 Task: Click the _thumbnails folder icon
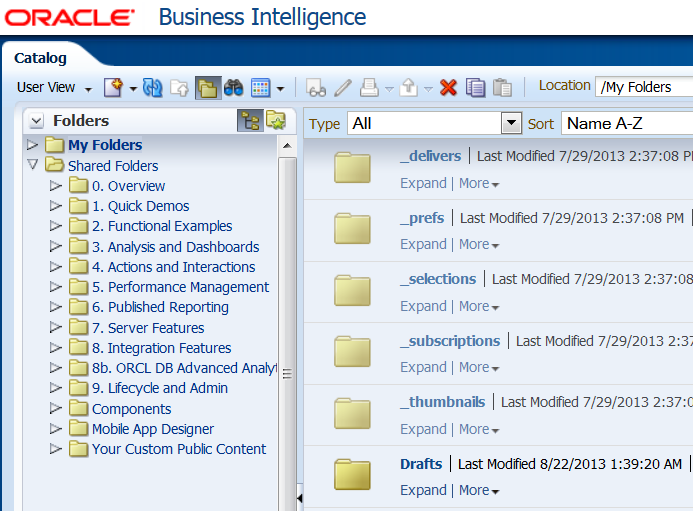coord(352,413)
